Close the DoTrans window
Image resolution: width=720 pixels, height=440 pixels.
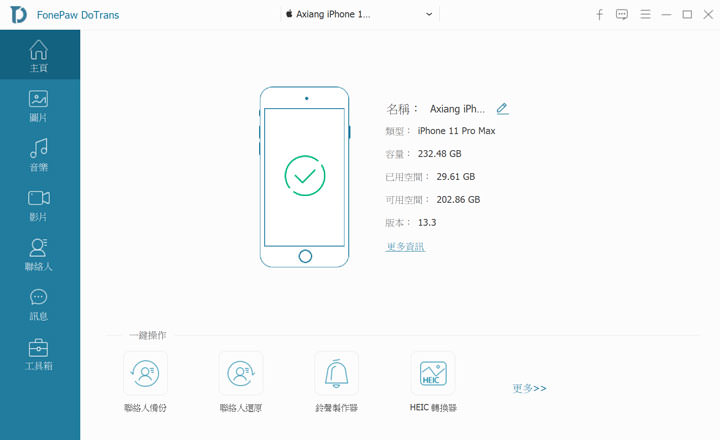pos(708,15)
